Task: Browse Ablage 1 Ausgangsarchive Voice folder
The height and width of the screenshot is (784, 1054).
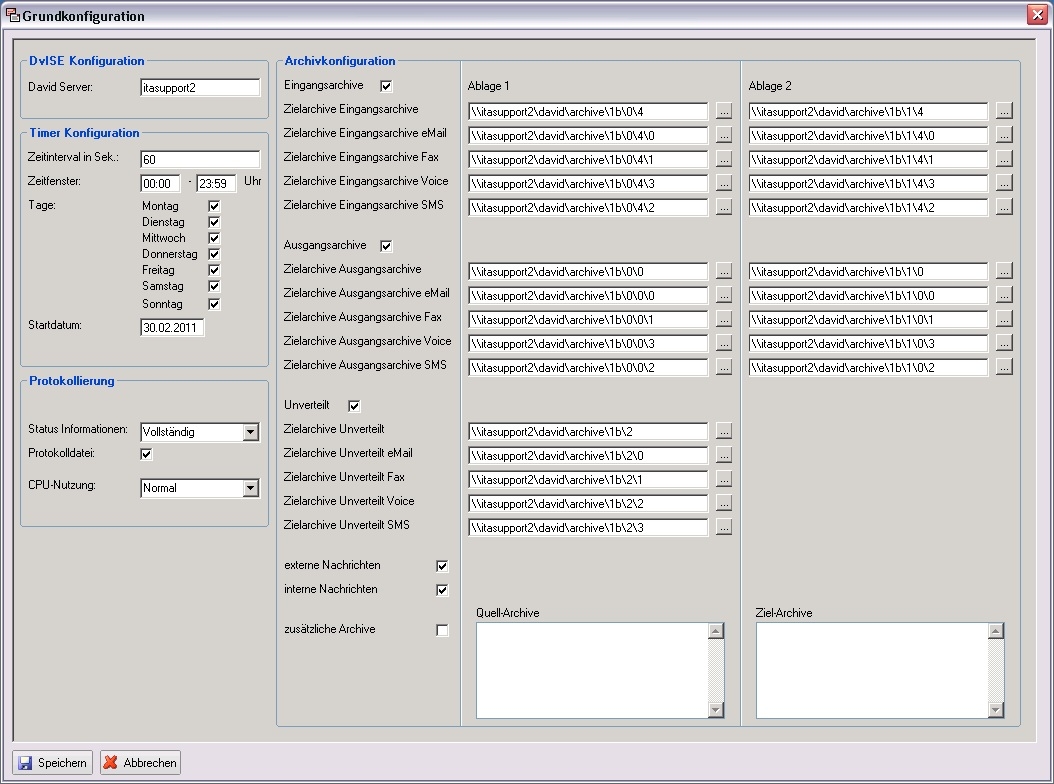Action: point(723,344)
